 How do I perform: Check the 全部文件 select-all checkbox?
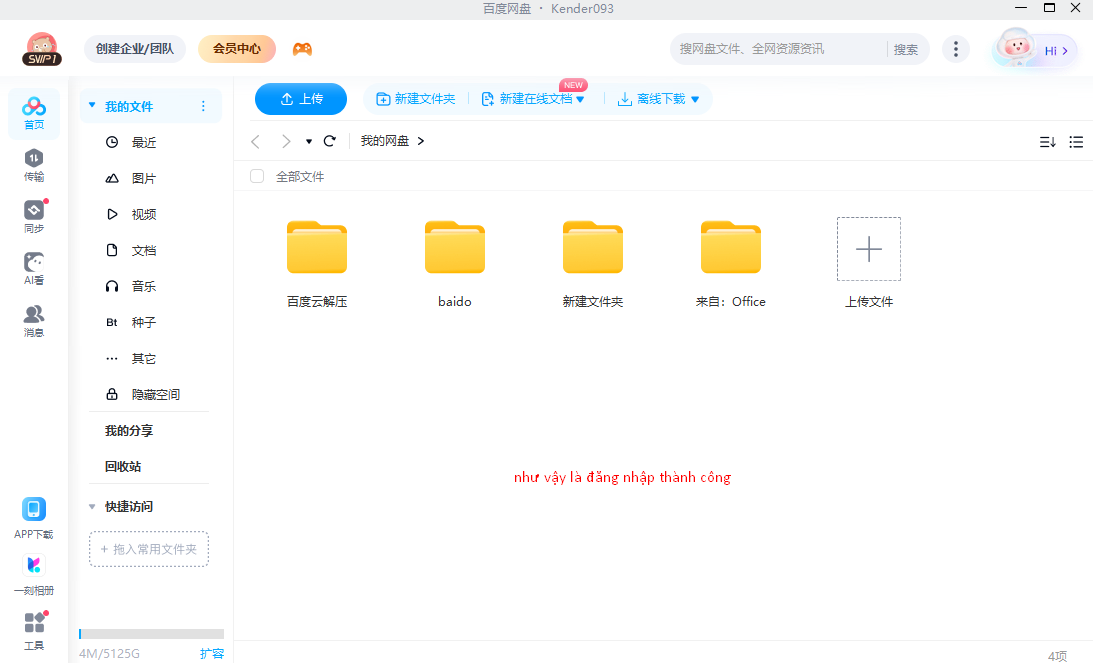click(x=257, y=176)
